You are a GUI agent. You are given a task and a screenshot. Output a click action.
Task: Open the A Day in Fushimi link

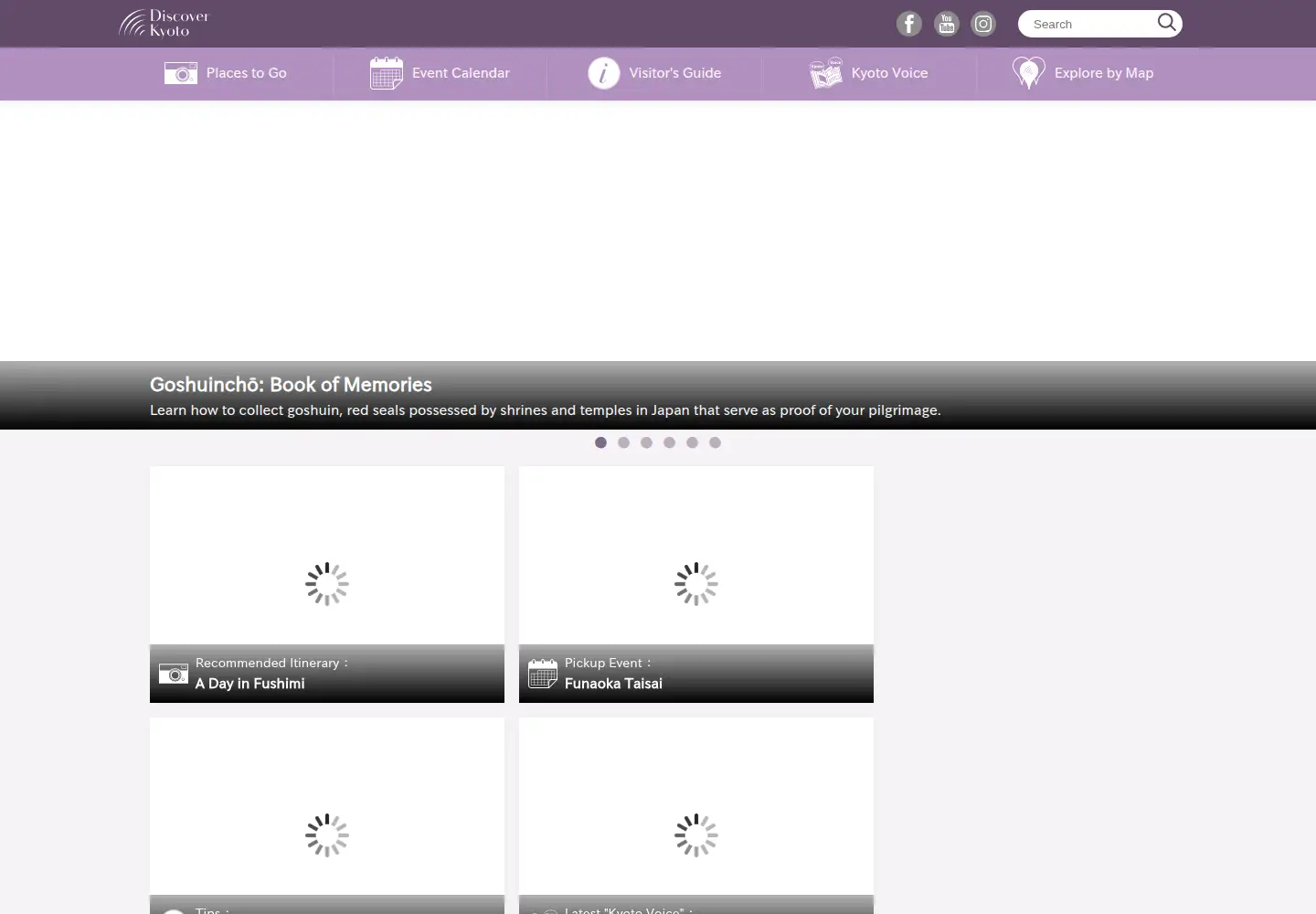[x=249, y=684]
